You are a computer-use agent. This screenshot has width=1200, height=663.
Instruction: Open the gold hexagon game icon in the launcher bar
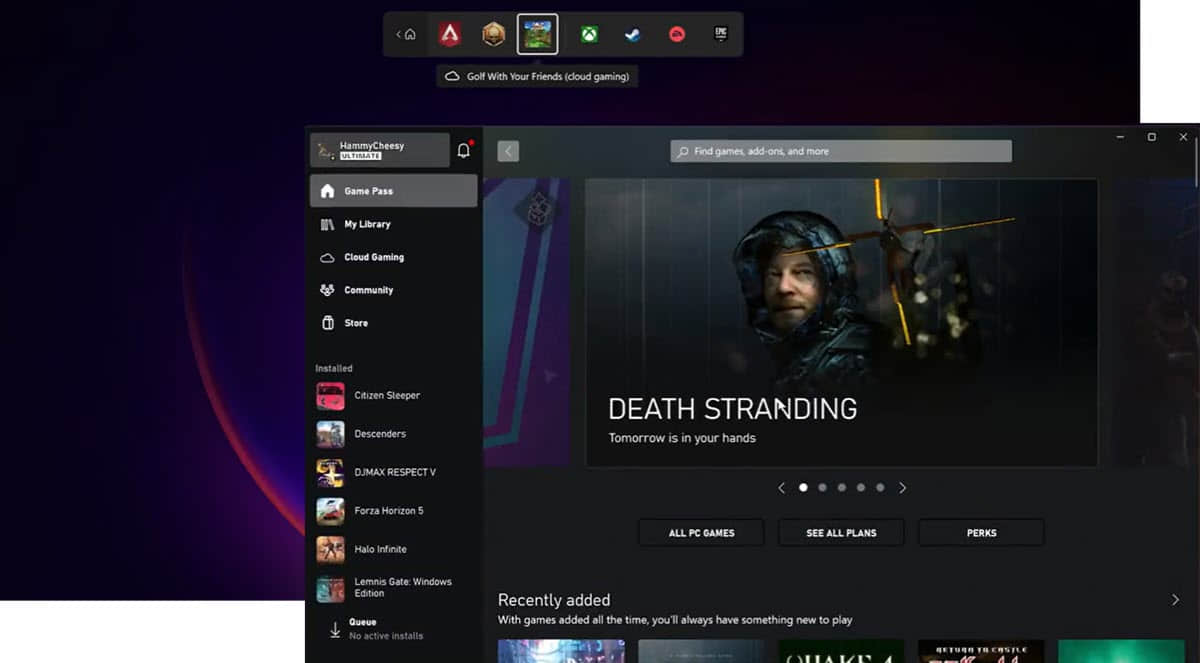tap(493, 35)
